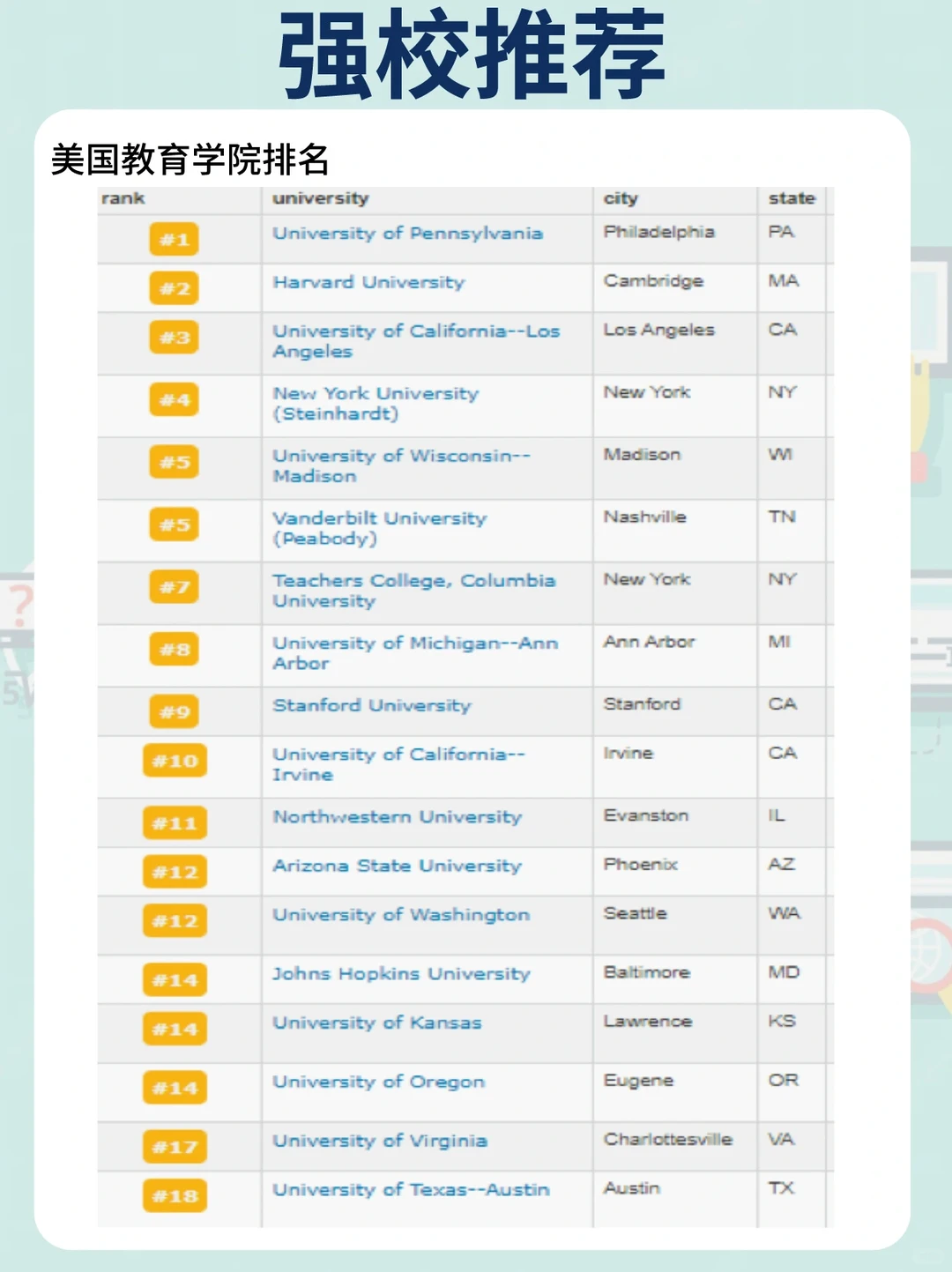Open University of Washington link
The image size is (952, 1272).
[401, 915]
